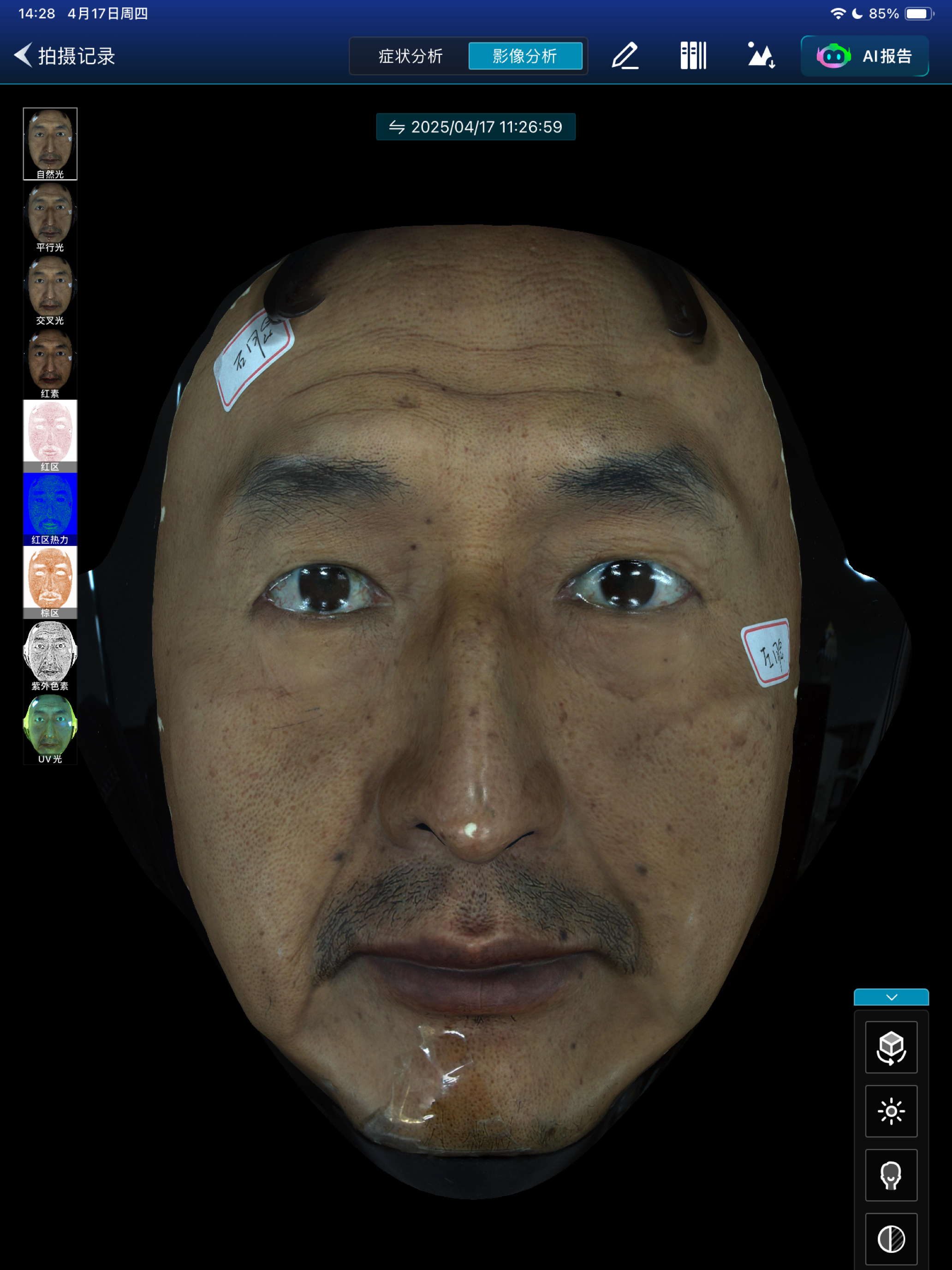Switch capture record via the date 2025/04/17 11:26:59

tap(476, 127)
